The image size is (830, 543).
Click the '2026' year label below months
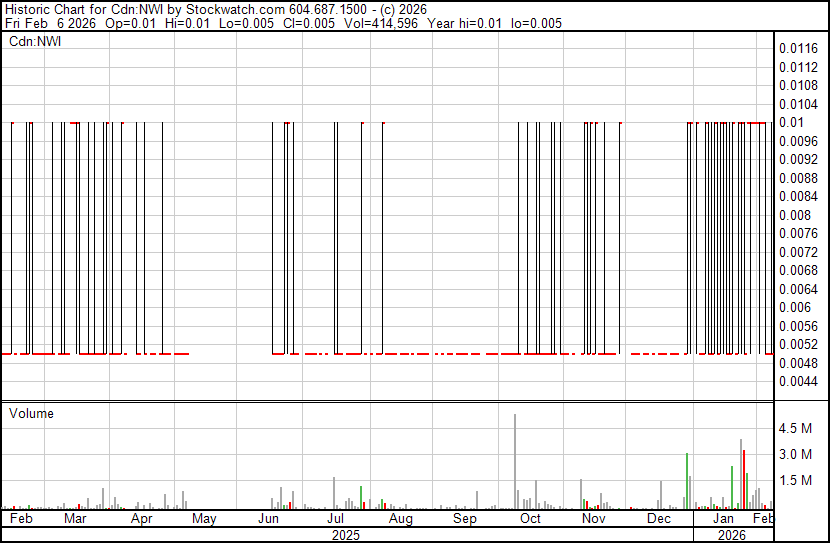tap(732, 535)
